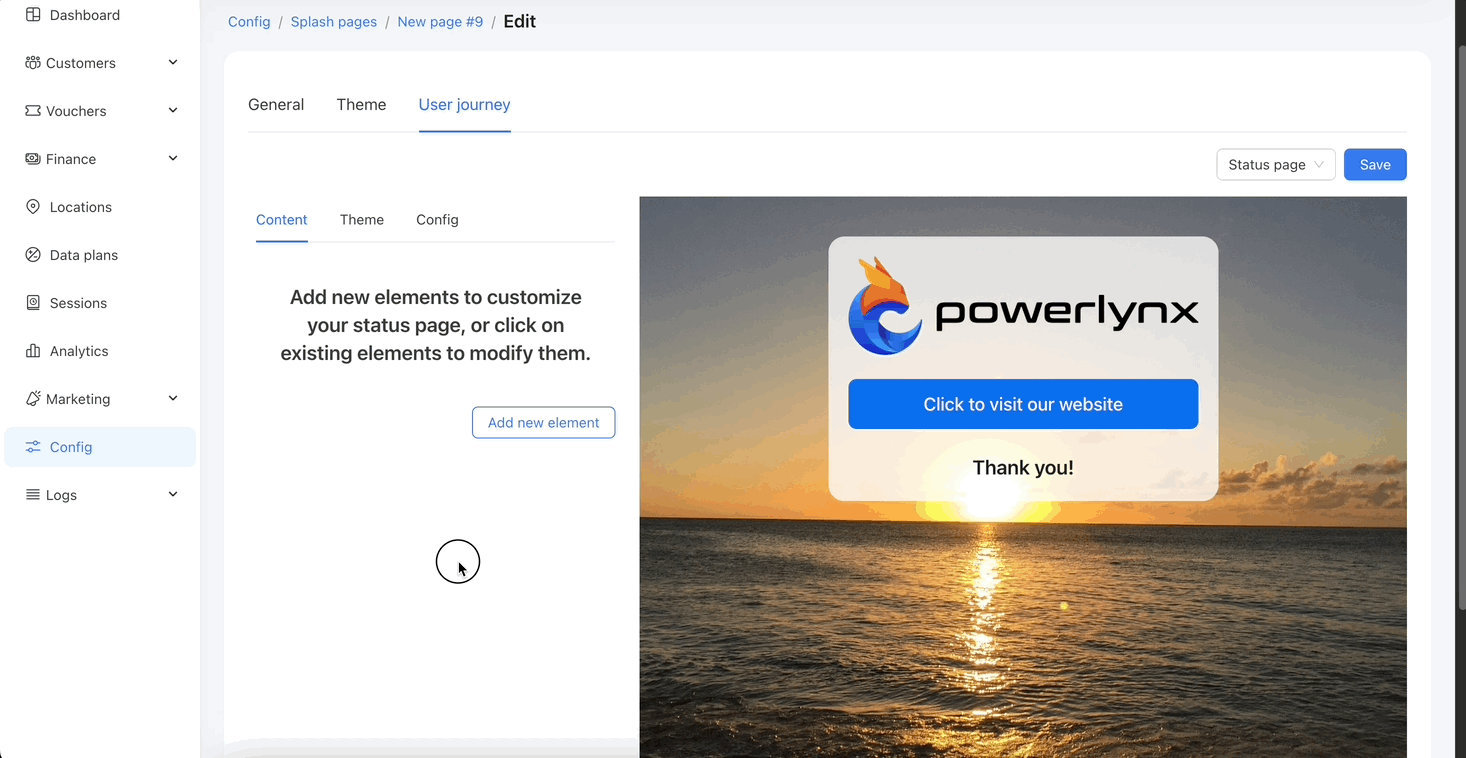1466x758 pixels.
Task: Expand the Marketing menu chevron
Action: (x=173, y=399)
